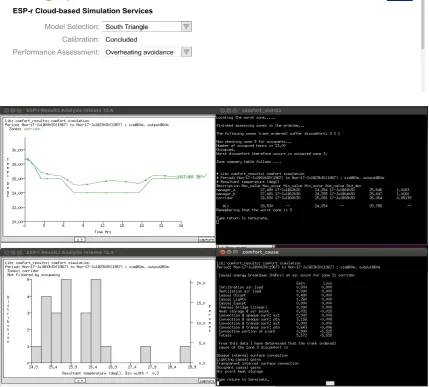This screenshot has width=429, height=387.
Task: Click Occupant casual gains line in terminal
Action: point(240,367)
